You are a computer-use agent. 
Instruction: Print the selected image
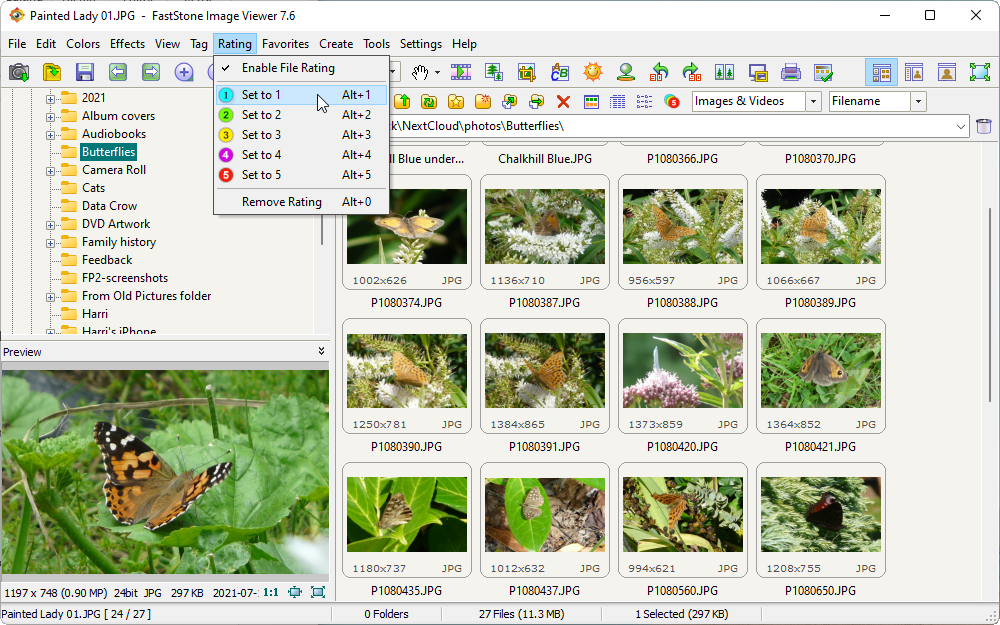tap(792, 72)
